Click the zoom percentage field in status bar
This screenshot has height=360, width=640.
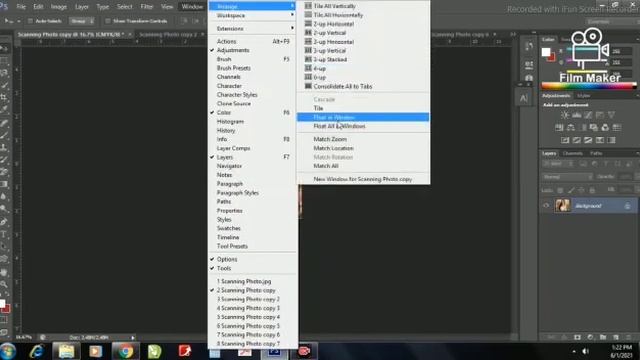24,338
